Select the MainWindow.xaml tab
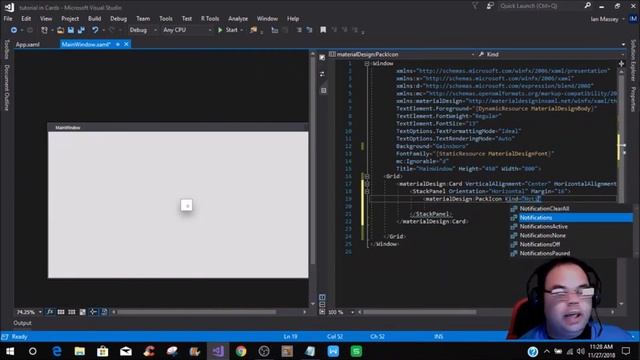Viewport: 640px width, 360px height. [x=86, y=44]
